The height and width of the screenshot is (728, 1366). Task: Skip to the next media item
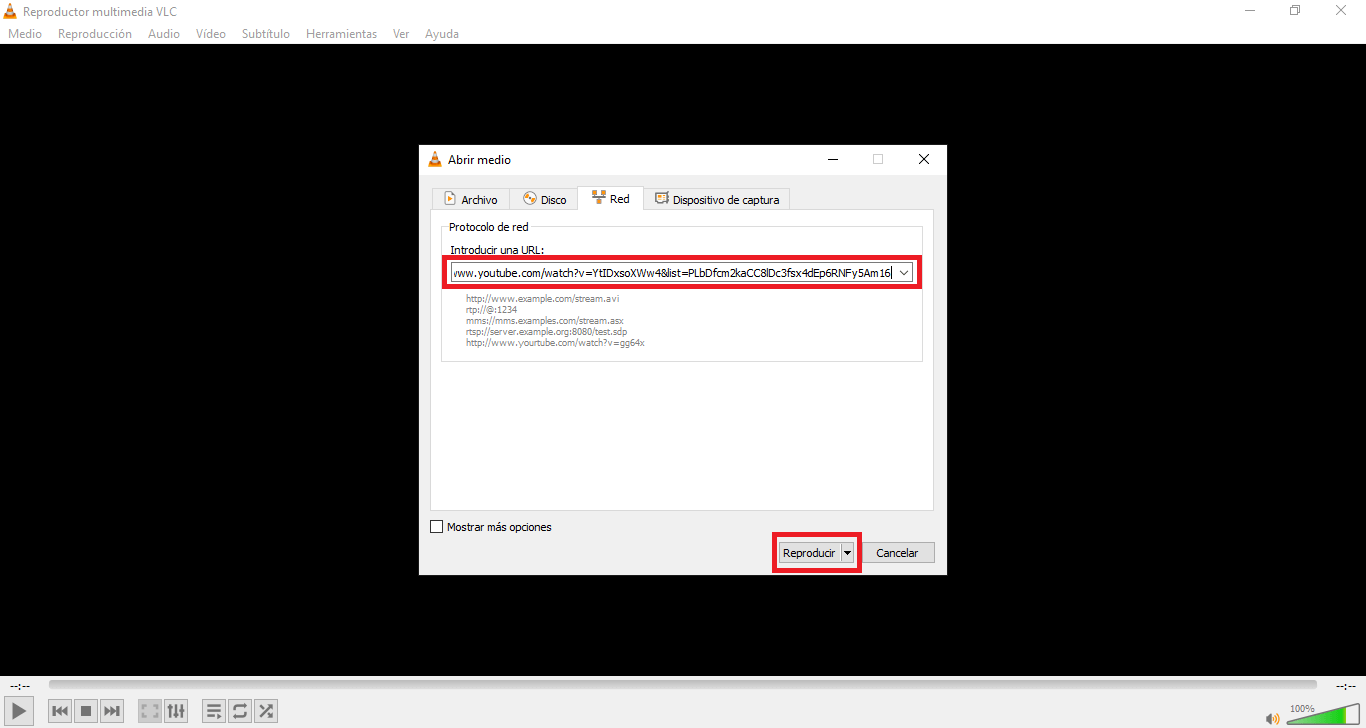tap(112, 711)
